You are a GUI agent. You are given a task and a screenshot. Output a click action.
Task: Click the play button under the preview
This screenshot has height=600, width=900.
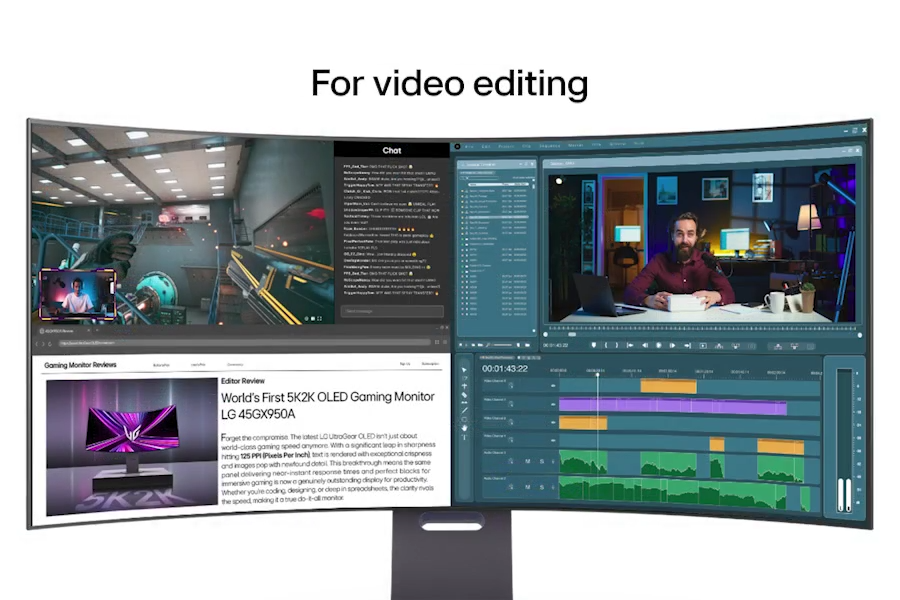[x=658, y=345]
